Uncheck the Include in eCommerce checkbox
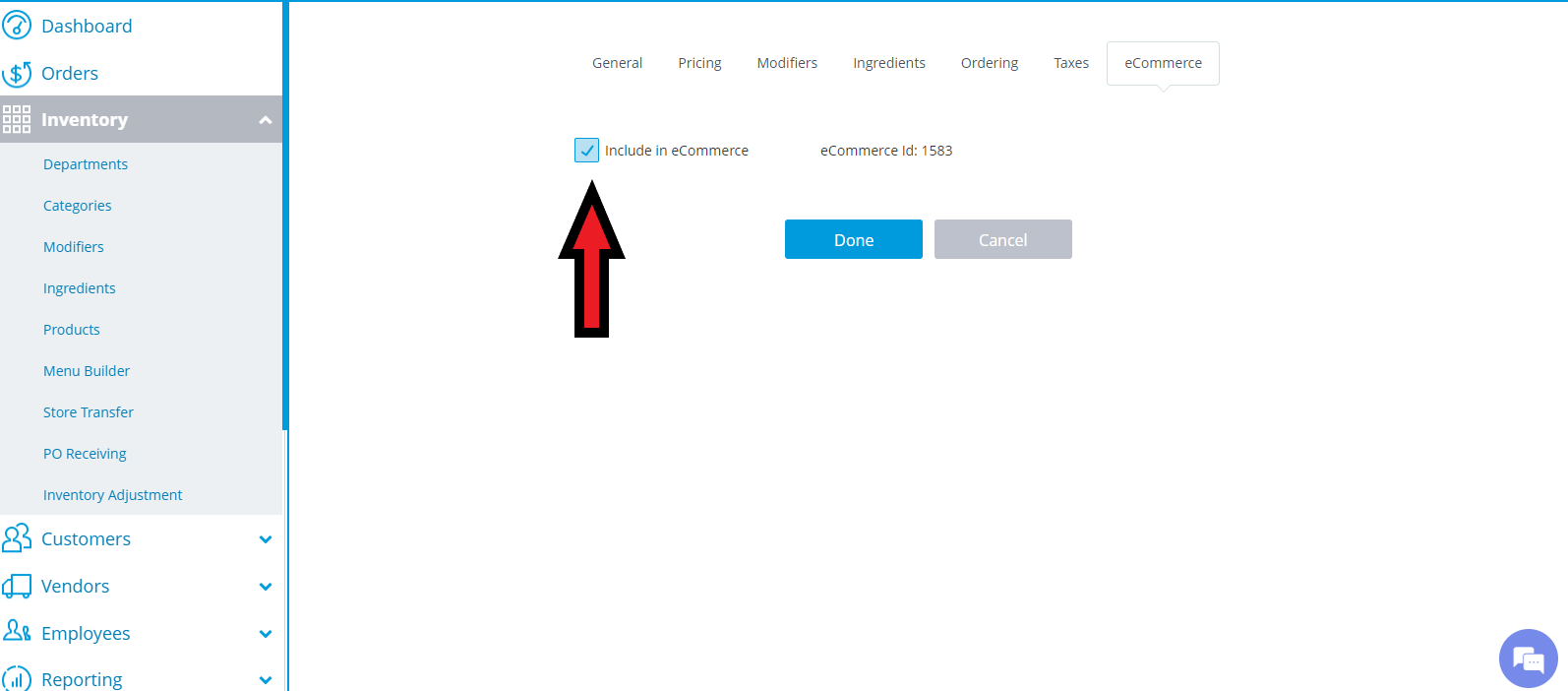Screen dimensions: 1568x691 [x=586, y=151]
